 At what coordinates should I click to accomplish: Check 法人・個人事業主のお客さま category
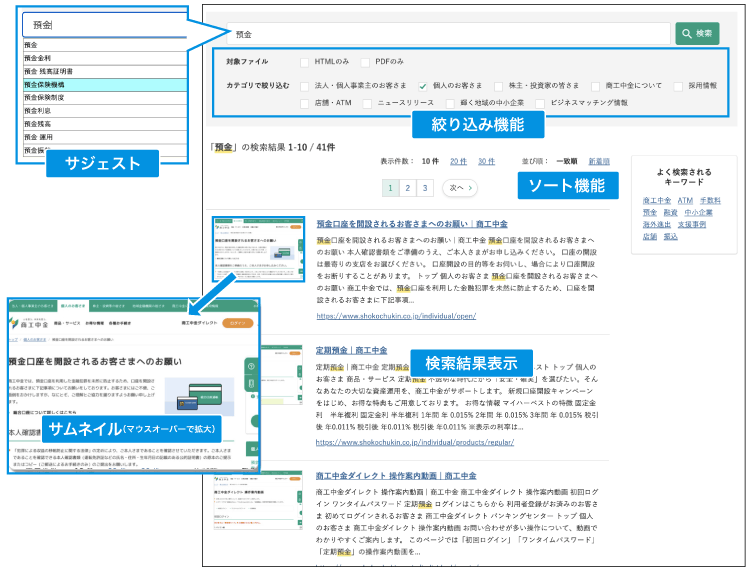[x=304, y=86]
